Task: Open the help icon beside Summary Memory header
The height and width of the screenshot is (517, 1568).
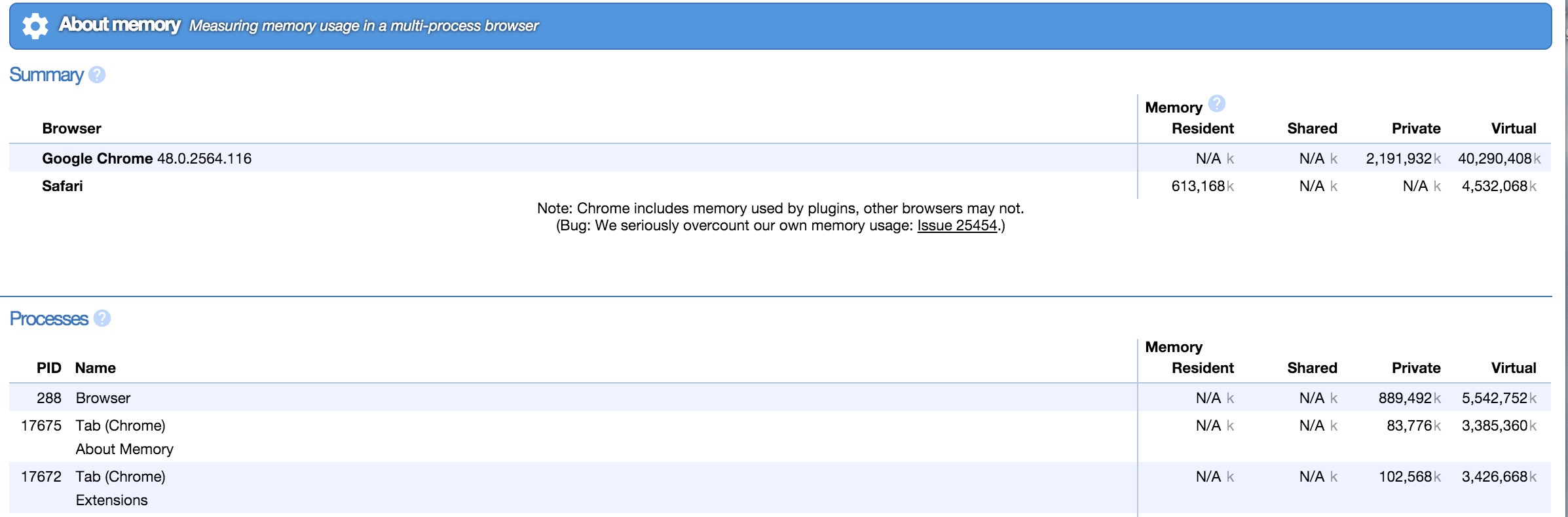Action: coord(1217,103)
